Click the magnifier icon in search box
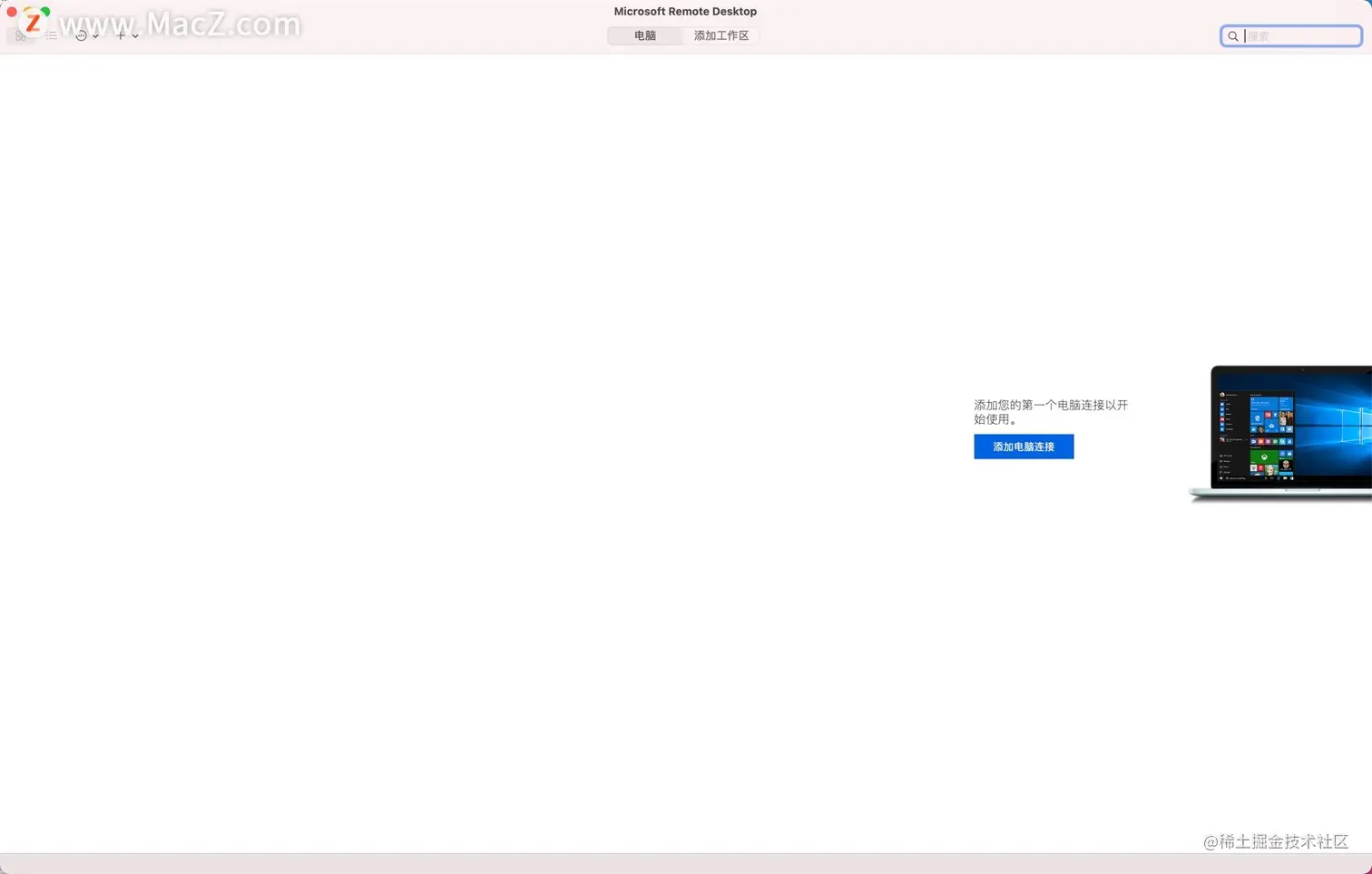The height and width of the screenshot is (874, 1372). coord(1233,36)
